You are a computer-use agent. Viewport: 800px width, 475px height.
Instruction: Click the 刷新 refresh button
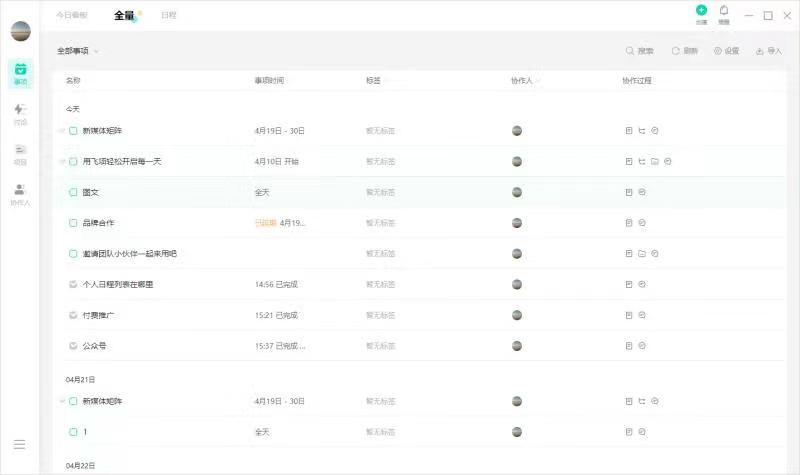685,51
